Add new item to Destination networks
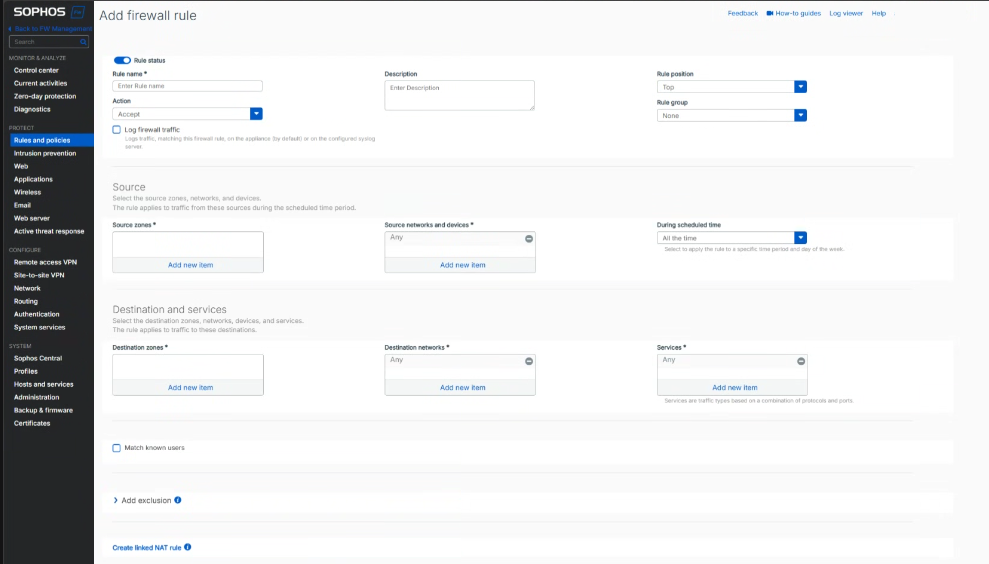The height and width of the screenshot is (564, 989). [x=462, y=387]
